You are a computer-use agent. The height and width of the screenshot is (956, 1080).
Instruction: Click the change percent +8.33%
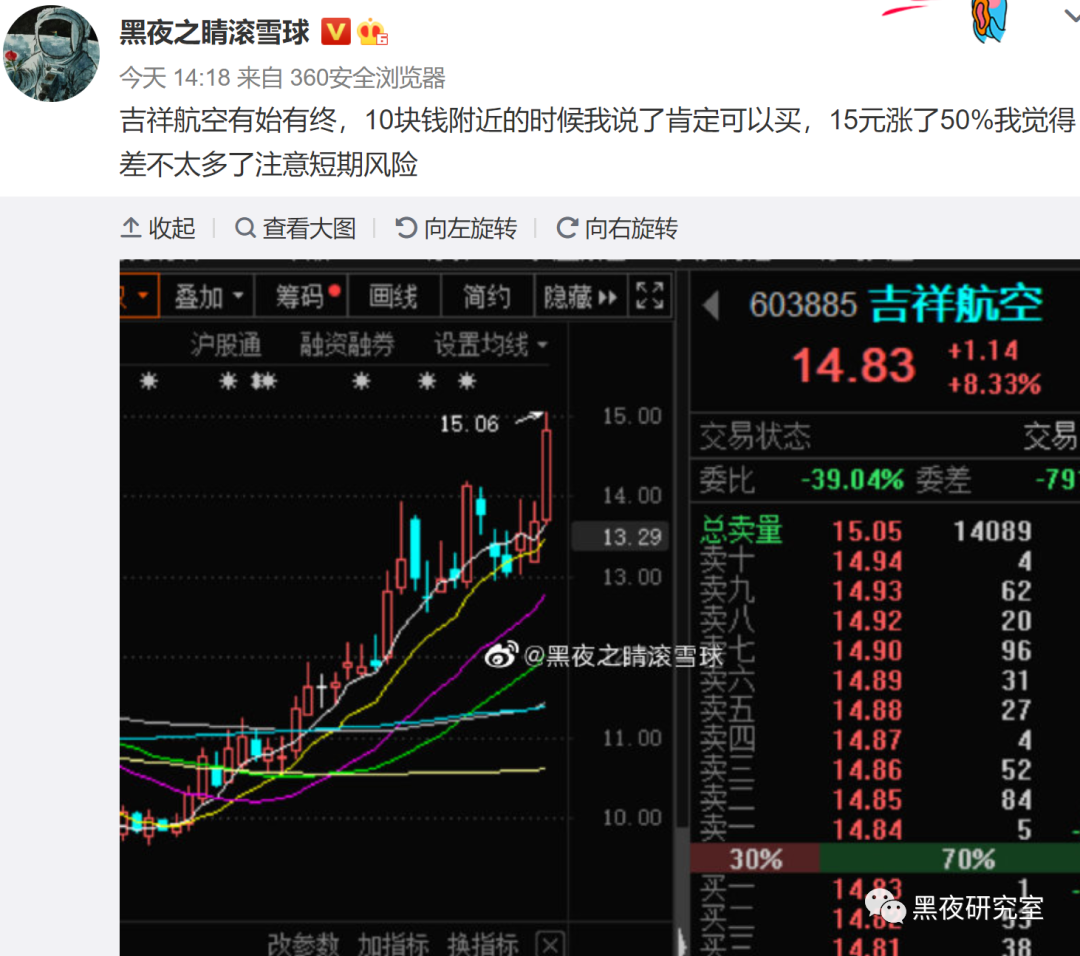[994, 384]
